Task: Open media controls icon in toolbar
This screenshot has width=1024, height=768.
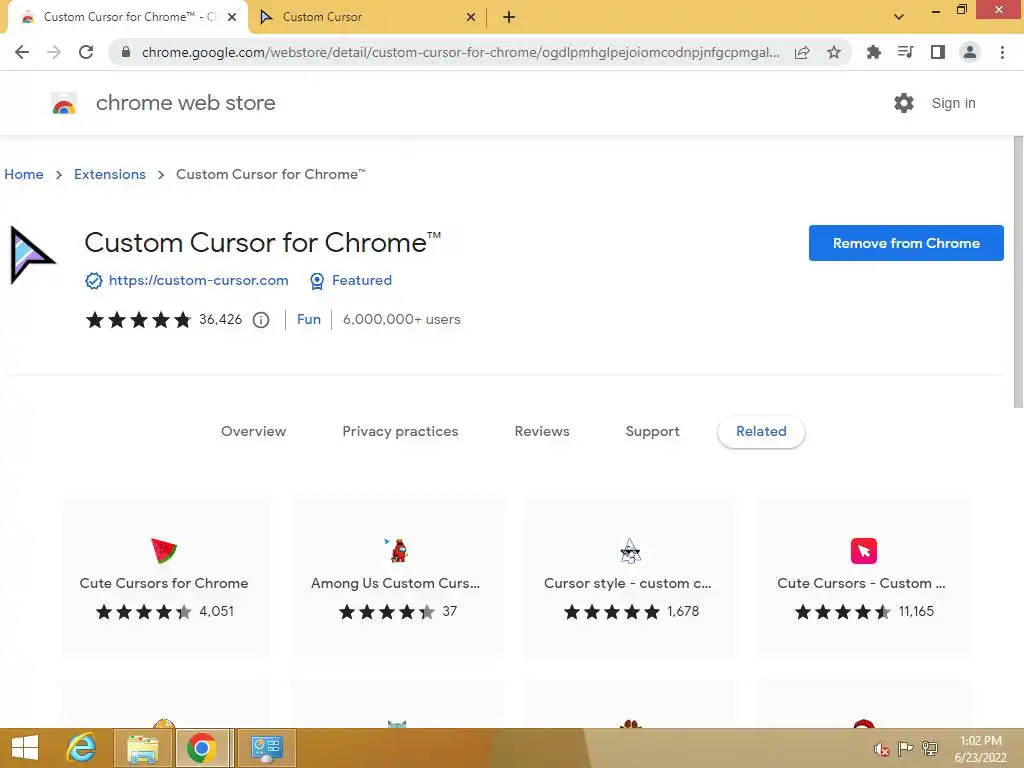Action: click(905, 52)
